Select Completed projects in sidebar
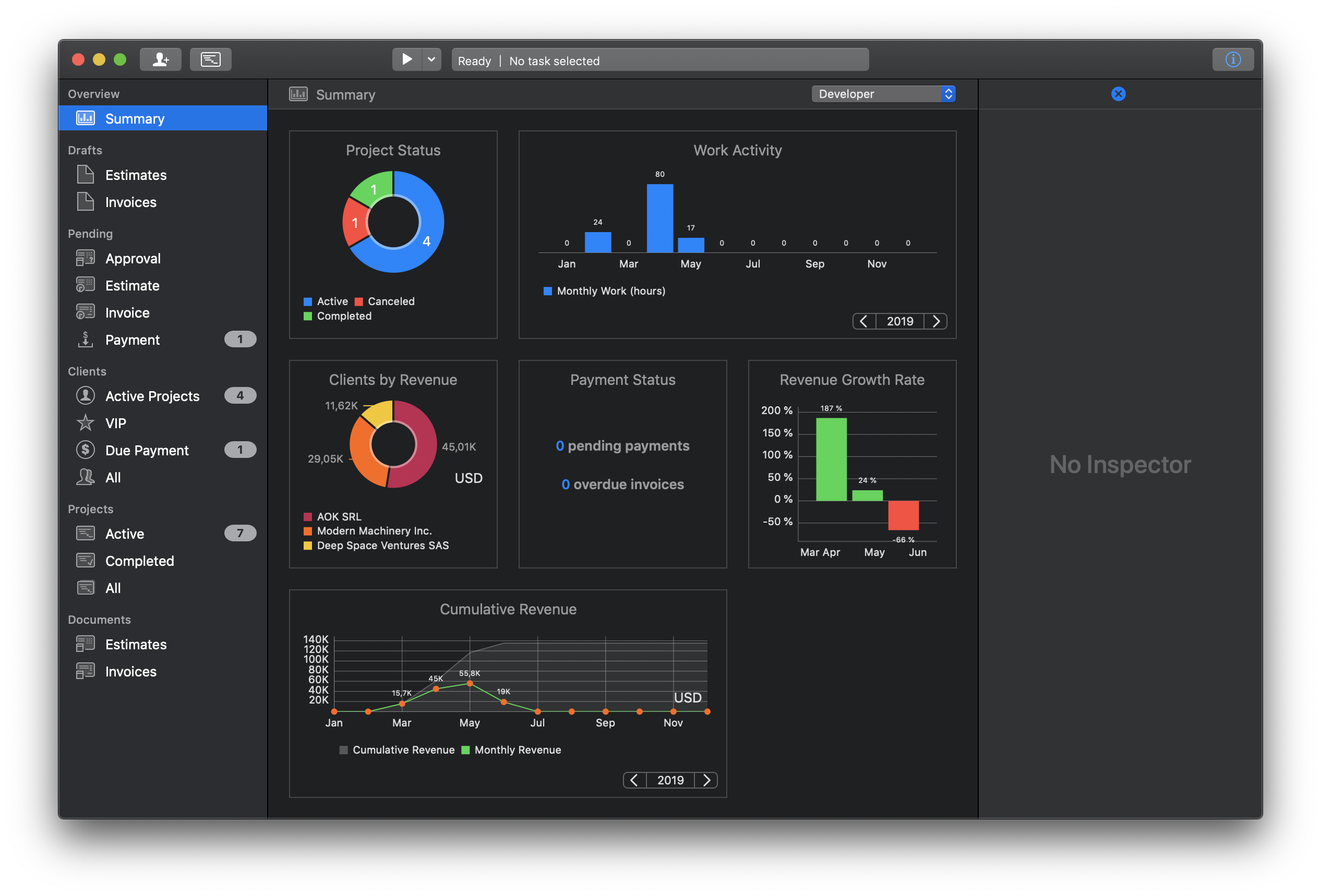The width and height of the screenshot is (1321, 896). 139,561
